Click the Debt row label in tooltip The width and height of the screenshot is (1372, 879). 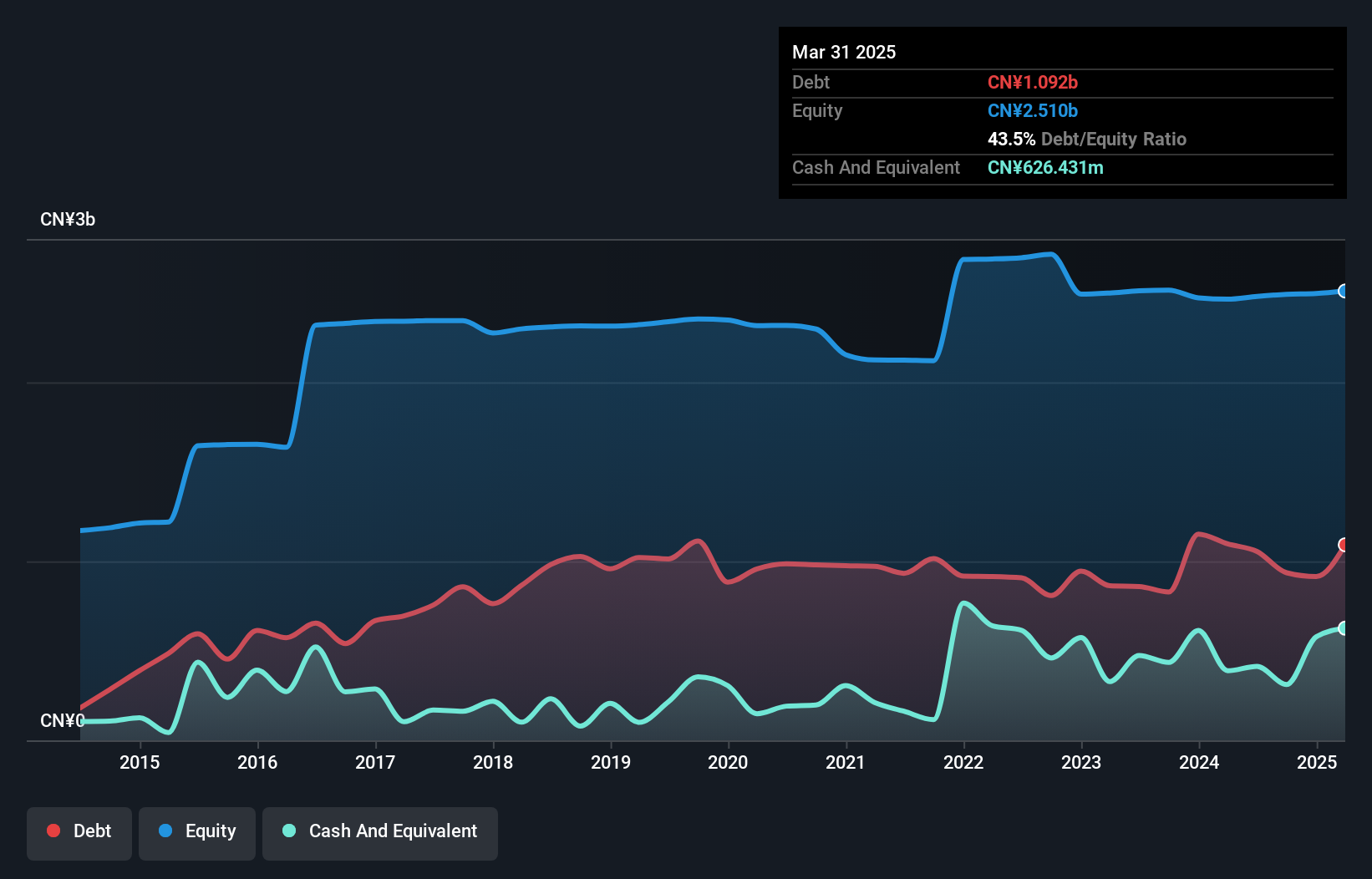tap(810, 82)
